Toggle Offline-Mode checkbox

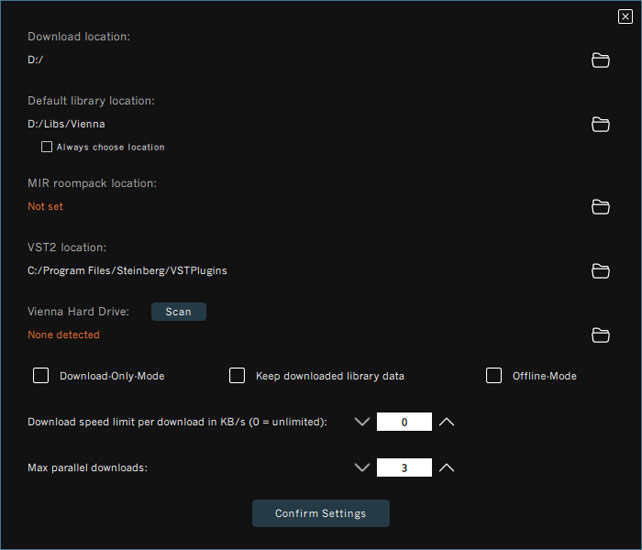[494, 376]
